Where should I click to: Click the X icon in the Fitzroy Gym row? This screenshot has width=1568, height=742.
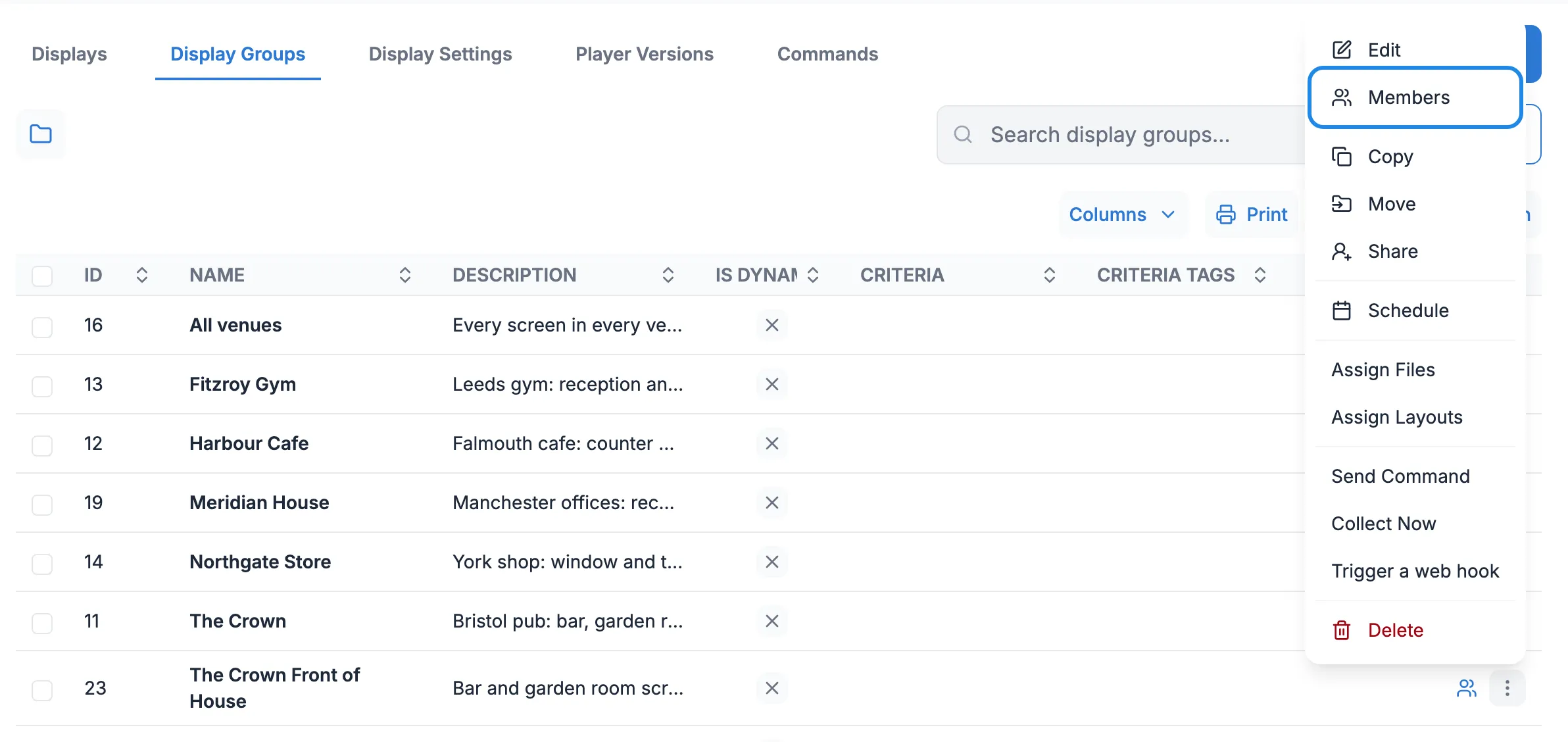click(x=772, y=384)
